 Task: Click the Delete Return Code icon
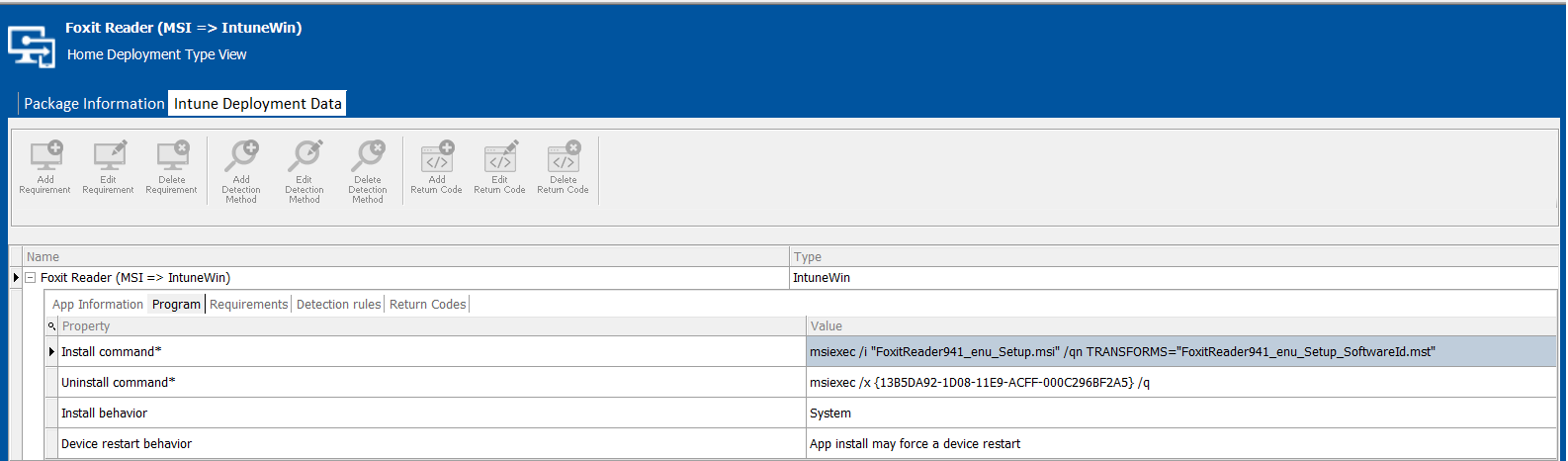(x=564, y=167)
